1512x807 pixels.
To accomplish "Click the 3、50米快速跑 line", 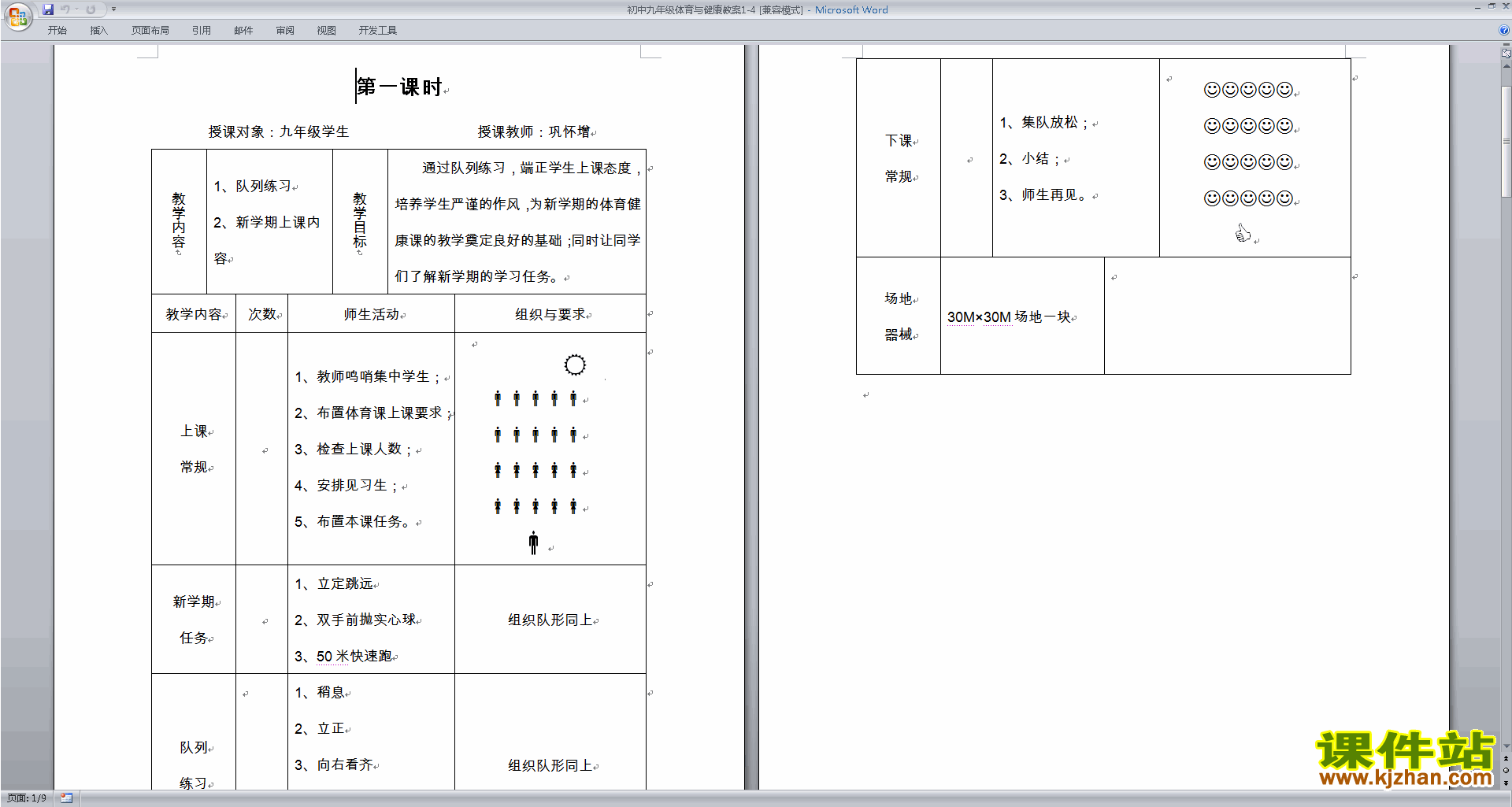I will point(343,656).
